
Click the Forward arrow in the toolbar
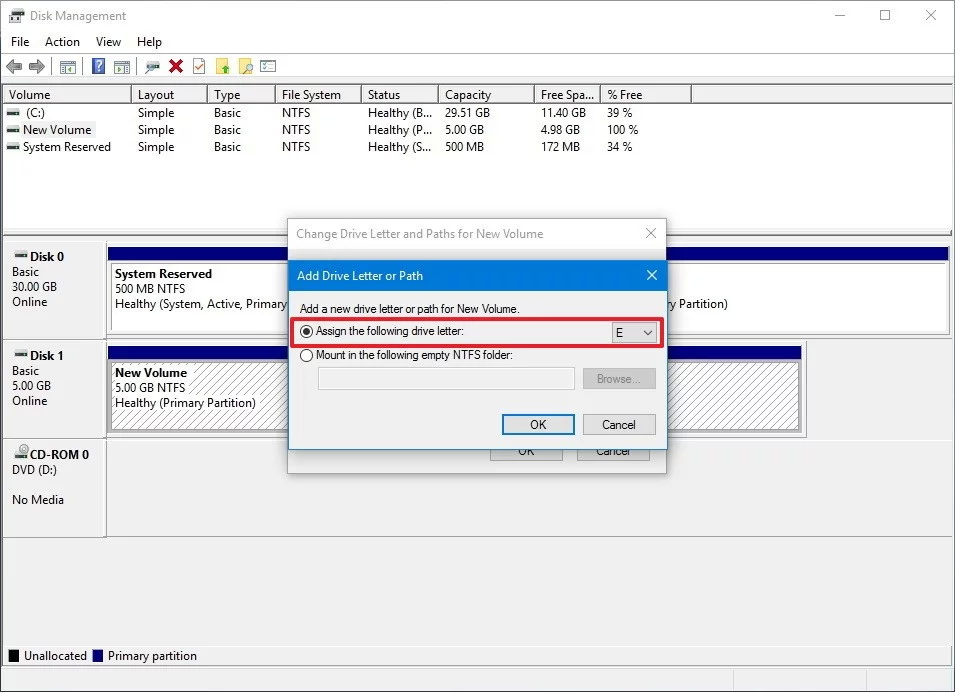pos(37,66)
